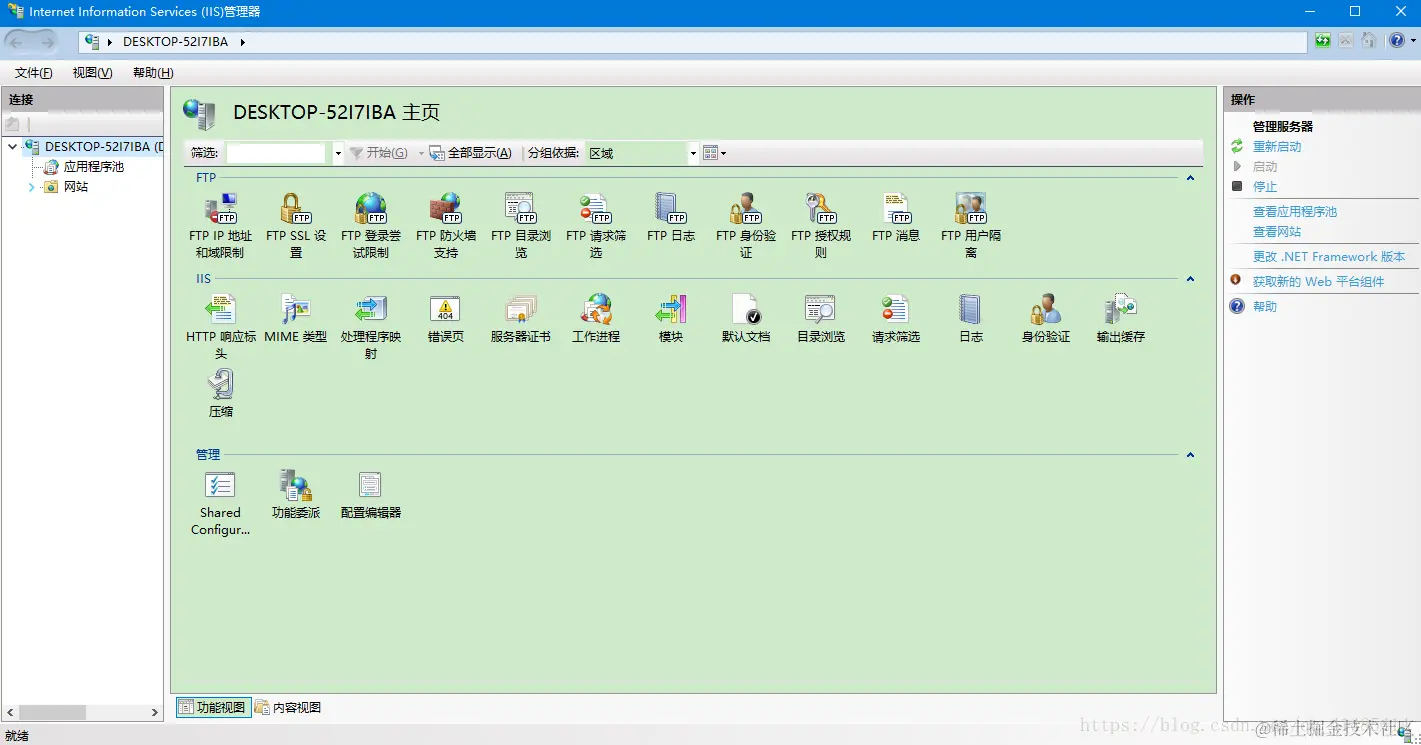Switch to 功能视图 tab
Viewport: 1421px width, 745px height.
point(212,707)
